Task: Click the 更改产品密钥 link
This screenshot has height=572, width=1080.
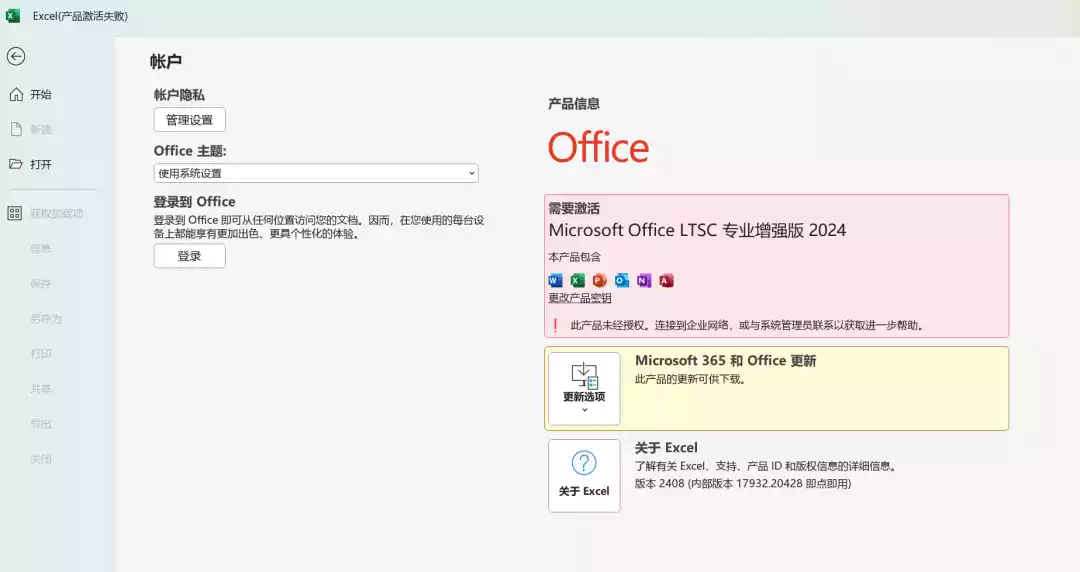Action: (580, 298)
